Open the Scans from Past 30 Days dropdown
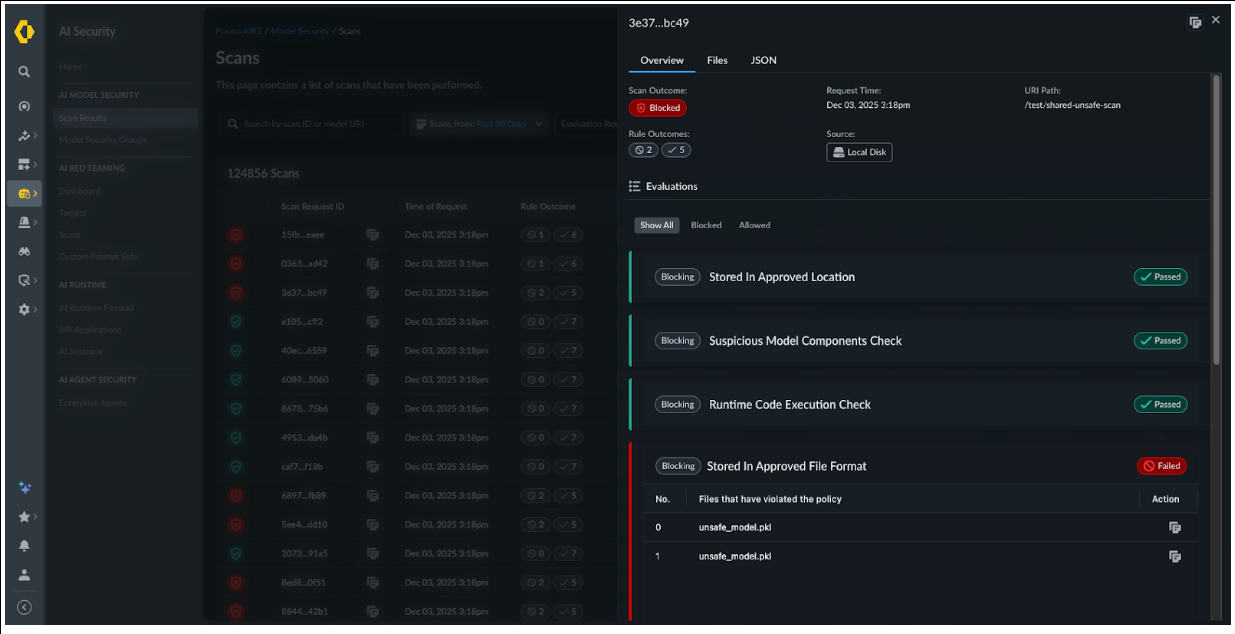Image resolution: width=1235 pixels, height=634 pixels. coord(480,124)
